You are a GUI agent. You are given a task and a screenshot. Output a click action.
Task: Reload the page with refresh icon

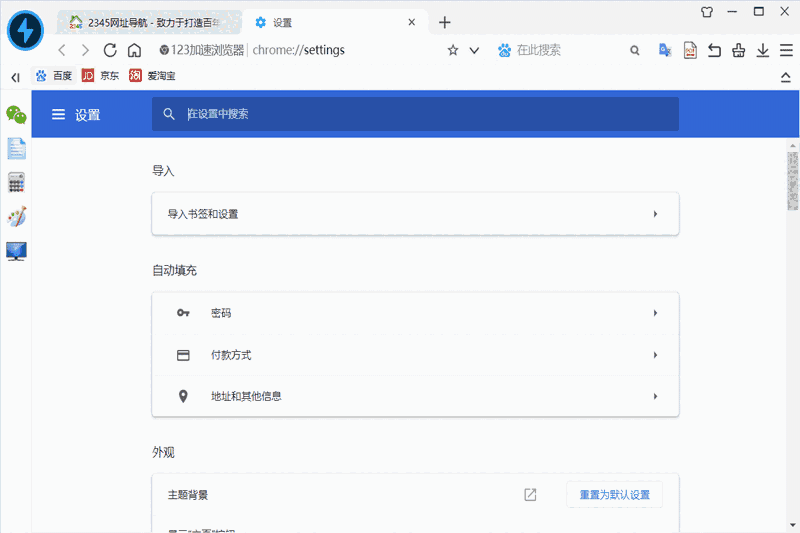(x=110, y=50)
